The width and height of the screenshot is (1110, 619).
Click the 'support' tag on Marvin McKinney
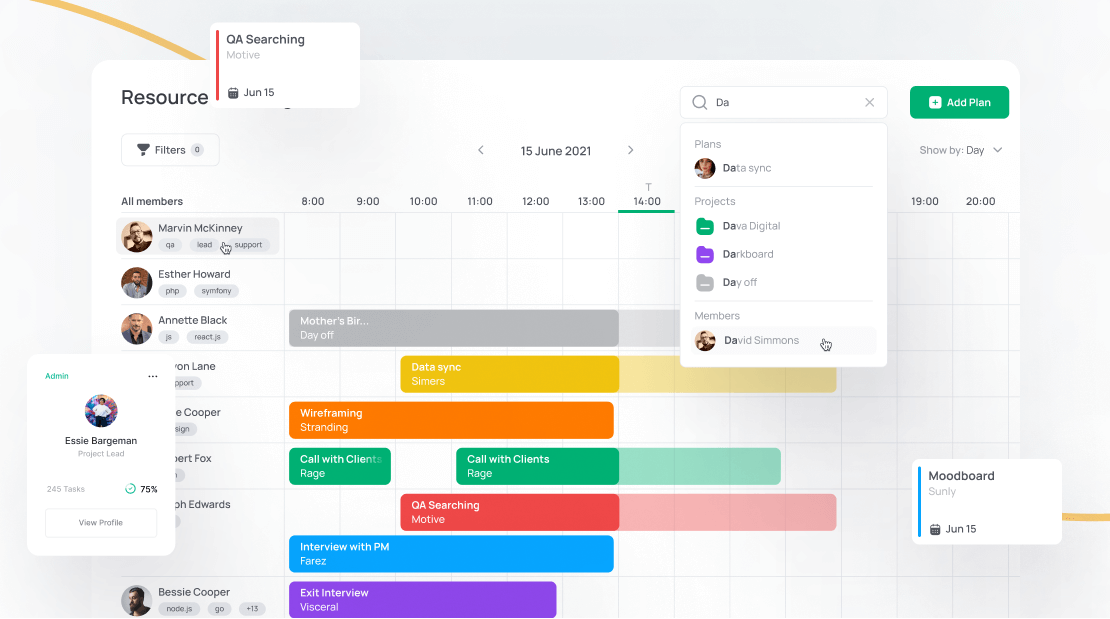248,245
